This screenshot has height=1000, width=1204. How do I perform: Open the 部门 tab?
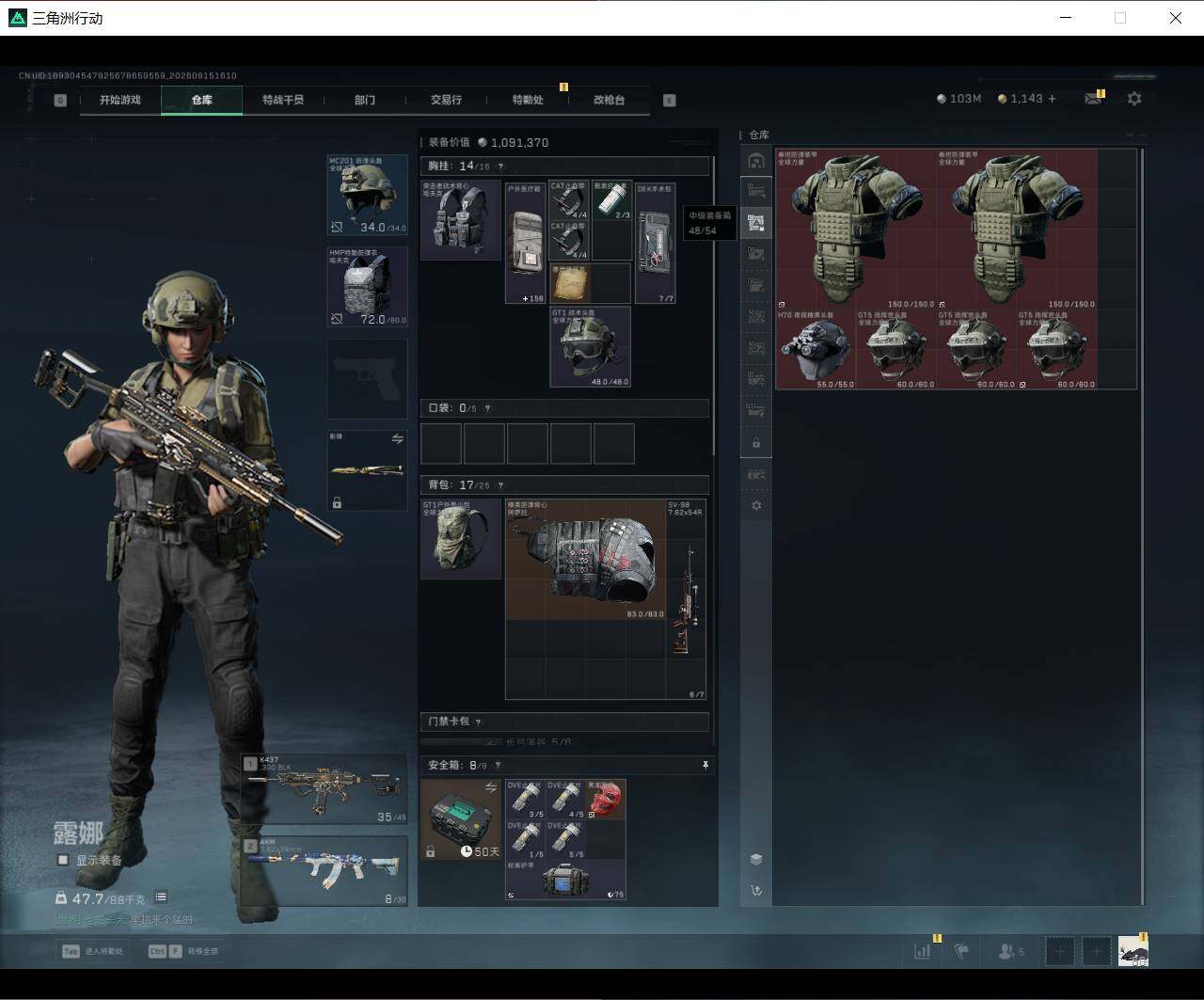365,100
